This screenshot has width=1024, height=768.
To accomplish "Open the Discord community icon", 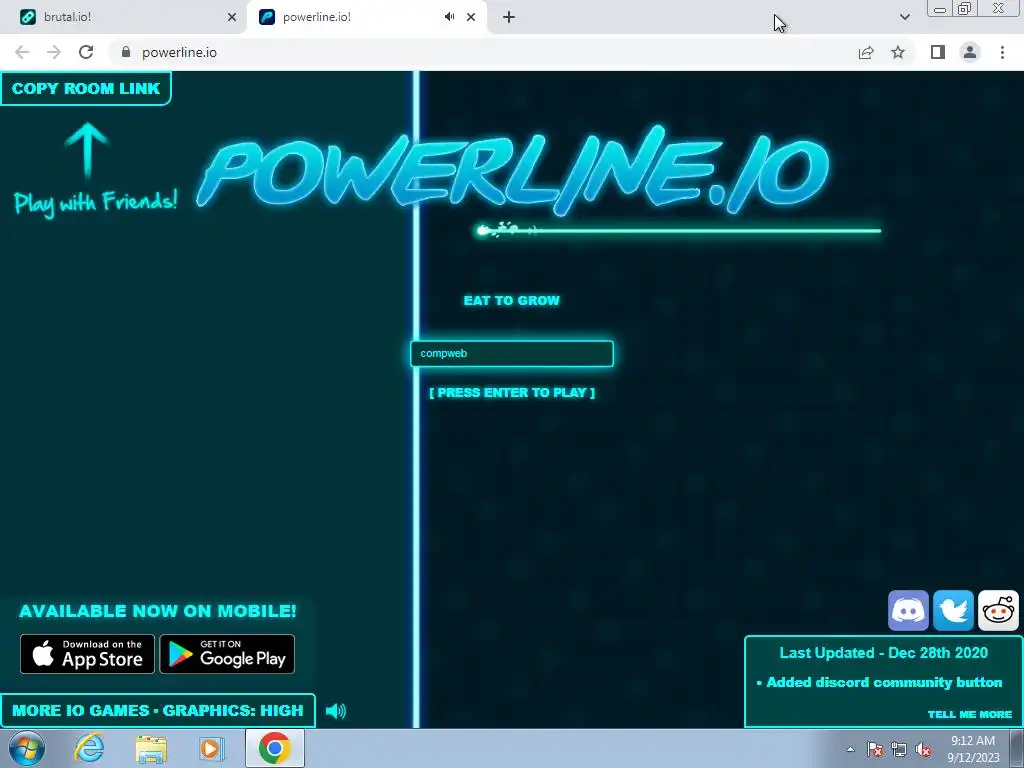I will tap(908, 611).
